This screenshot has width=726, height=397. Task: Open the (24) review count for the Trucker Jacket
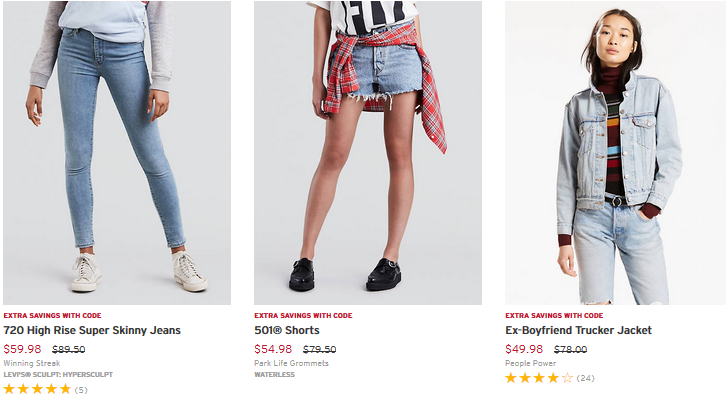coord(585,378)
